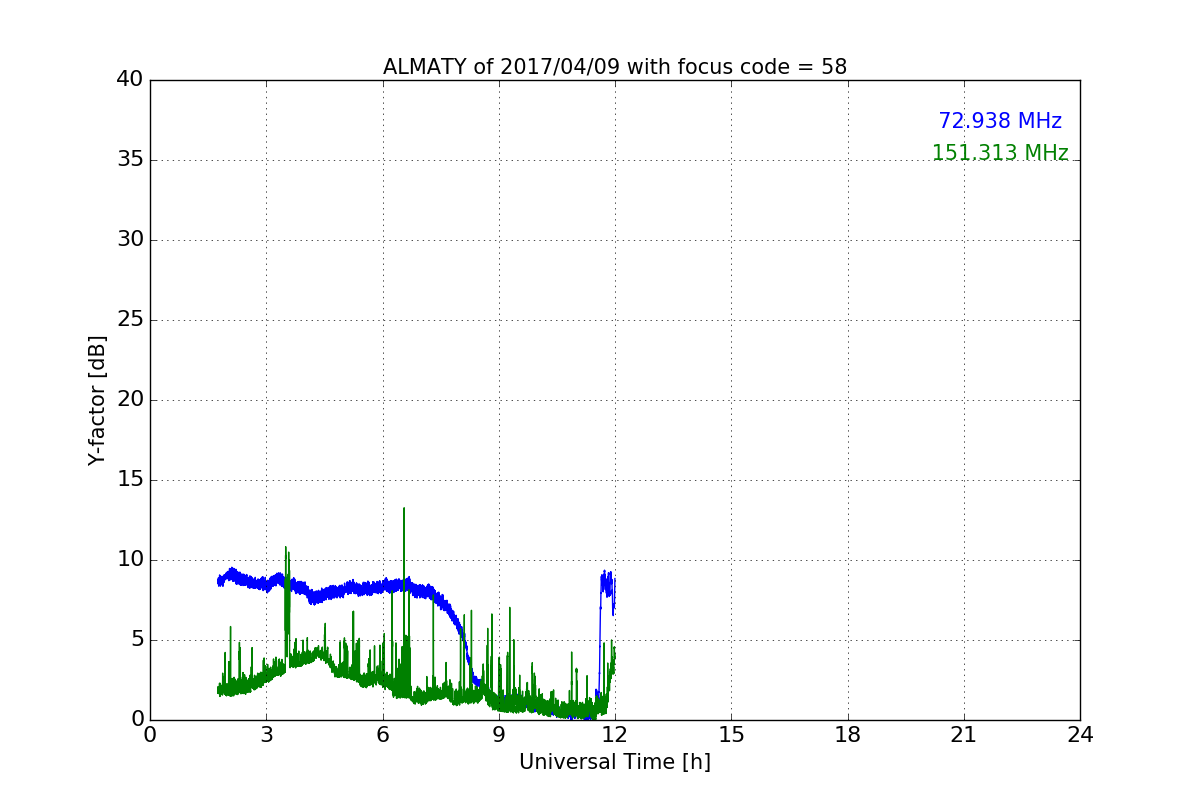Click the plot title 'ALMATY of 2017/04/09'

(614, 67)
